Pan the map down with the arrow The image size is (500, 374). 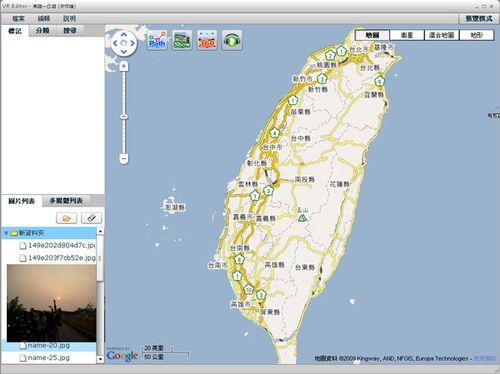tap(124, 52)
